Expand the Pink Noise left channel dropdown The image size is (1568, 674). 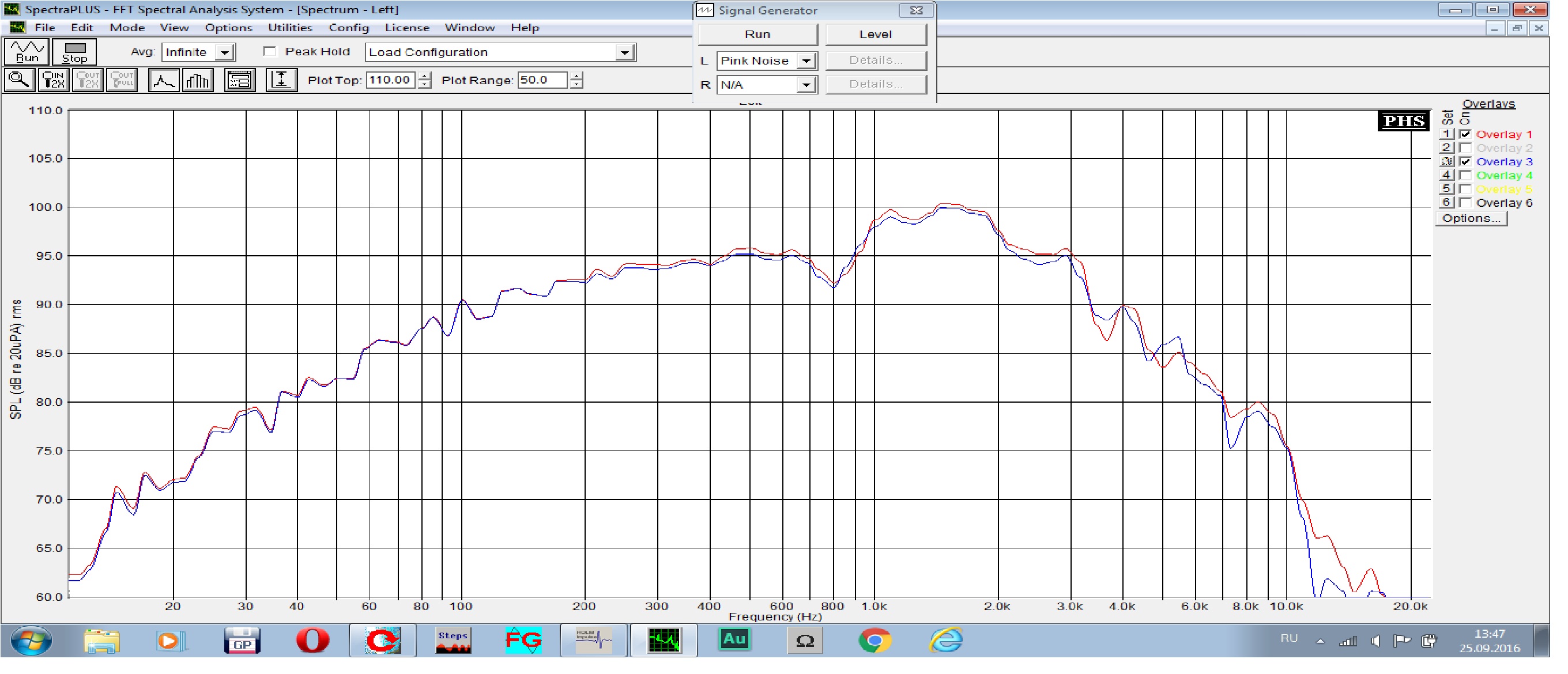[806, 61]
